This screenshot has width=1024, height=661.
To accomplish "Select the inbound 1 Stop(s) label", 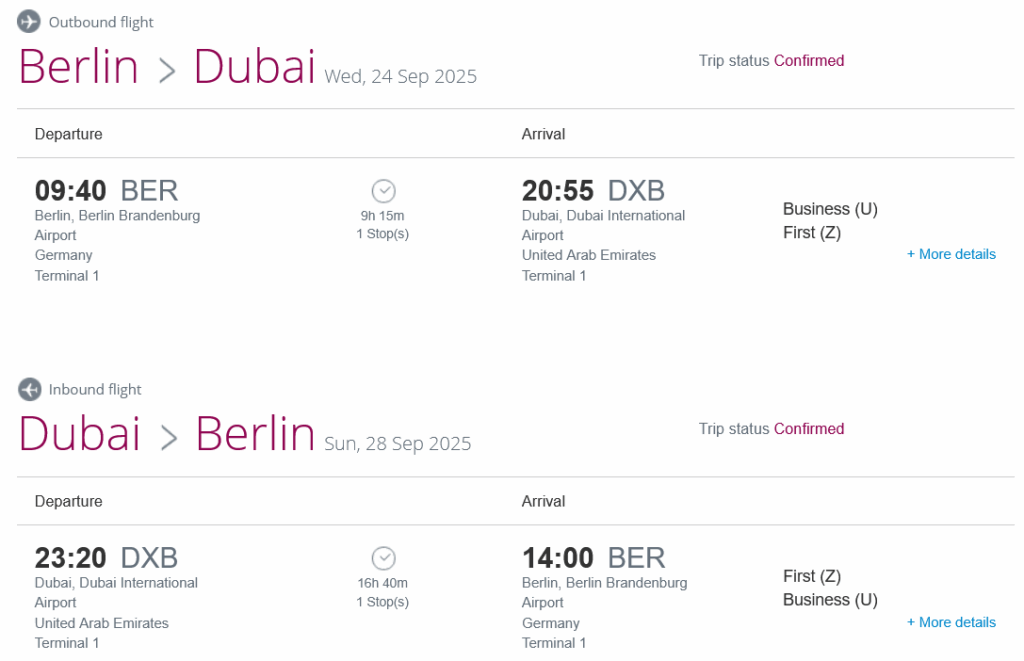I will [x=383, y=602].
